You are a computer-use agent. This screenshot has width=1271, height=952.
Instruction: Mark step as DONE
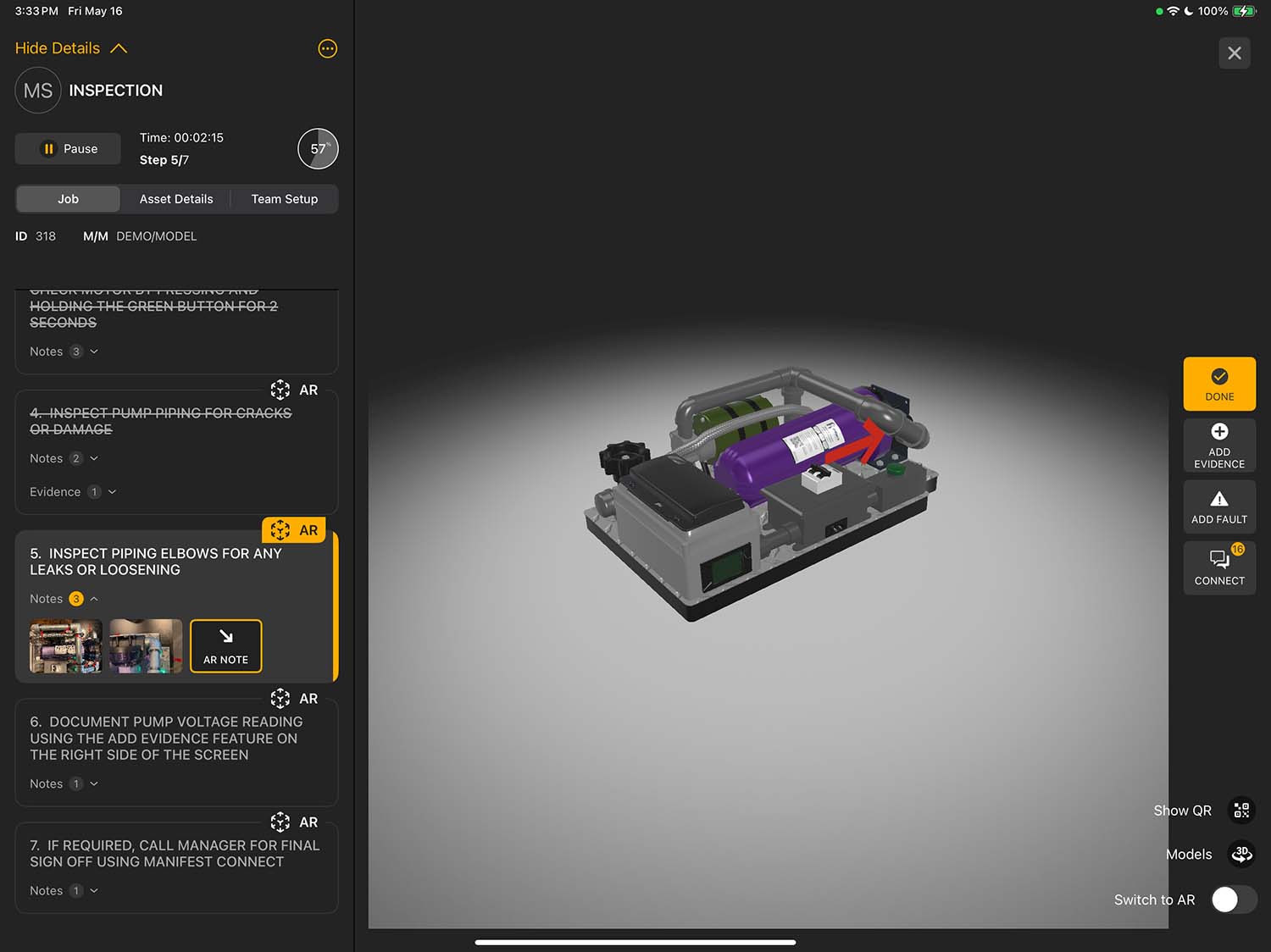tap(1219, 385)
